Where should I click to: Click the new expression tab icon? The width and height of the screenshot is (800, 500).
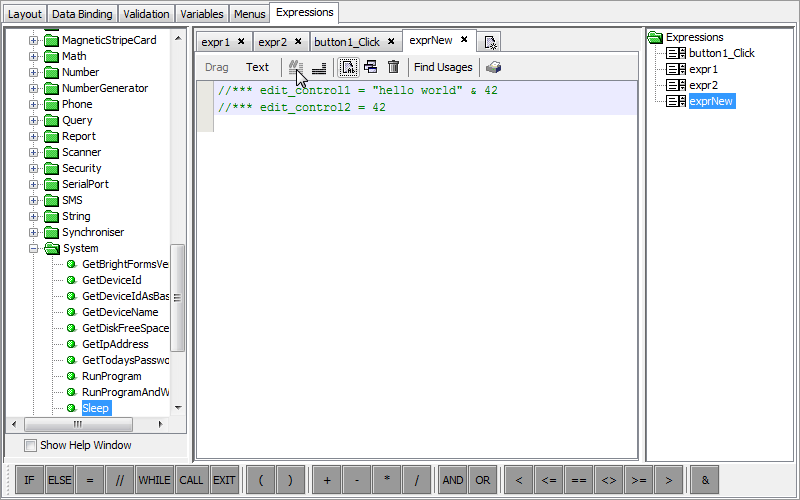(x=490, y=41)
